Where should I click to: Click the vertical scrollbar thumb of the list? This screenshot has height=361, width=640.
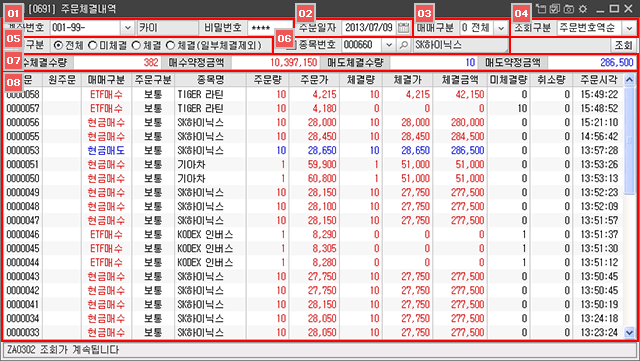pyautogui.click(x=629, y=140)
